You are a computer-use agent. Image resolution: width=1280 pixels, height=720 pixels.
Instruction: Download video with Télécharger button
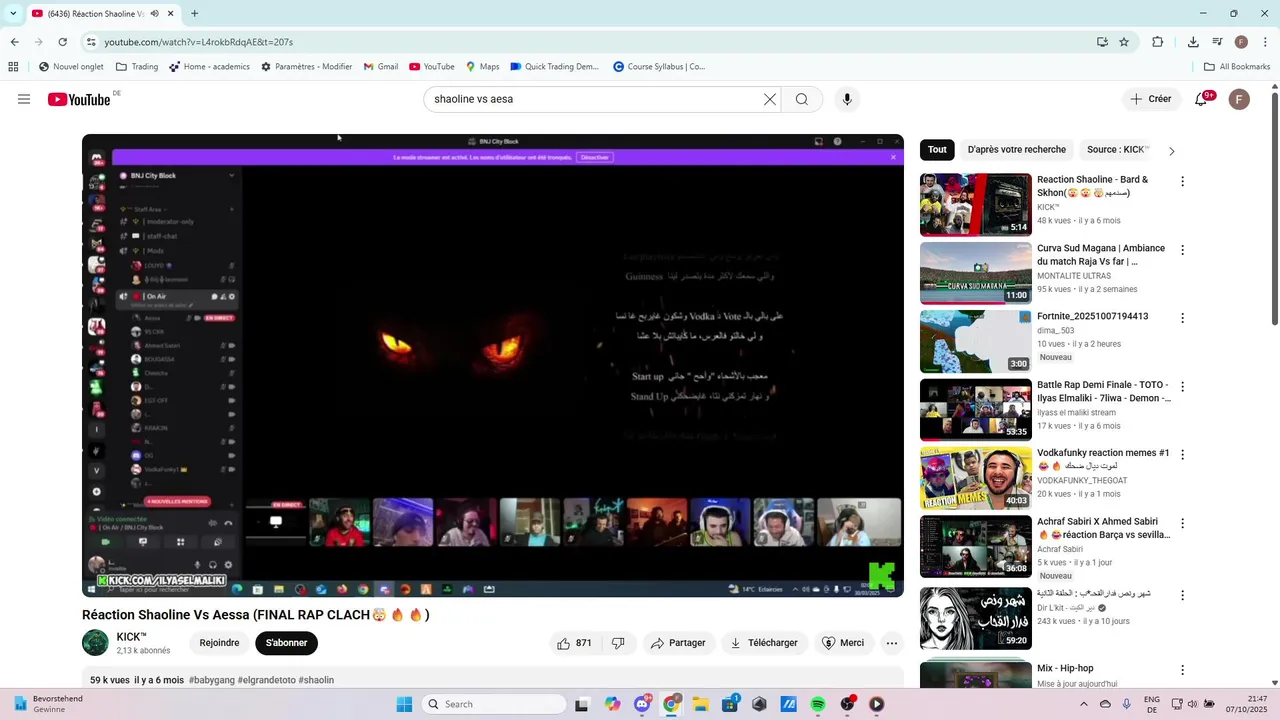click(764, 643)
